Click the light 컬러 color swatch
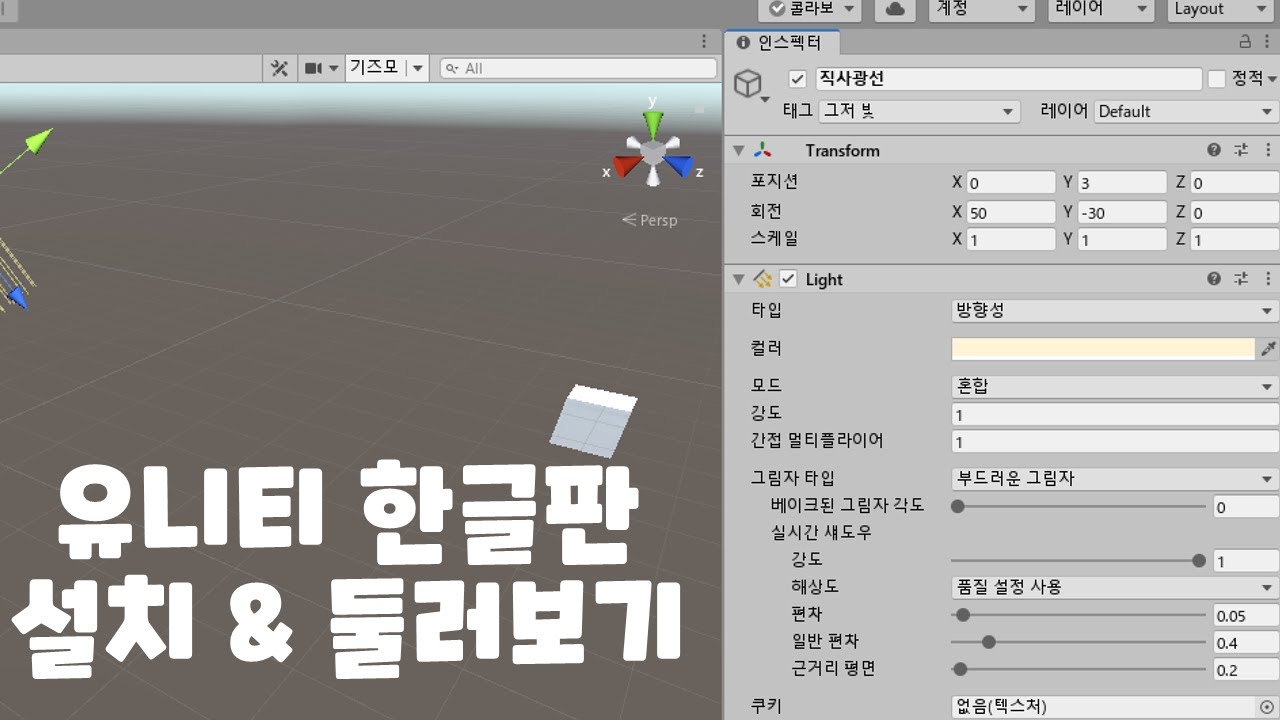Image resolution: width=1280 pixels, height=720 pixels. pos(1103,349)
